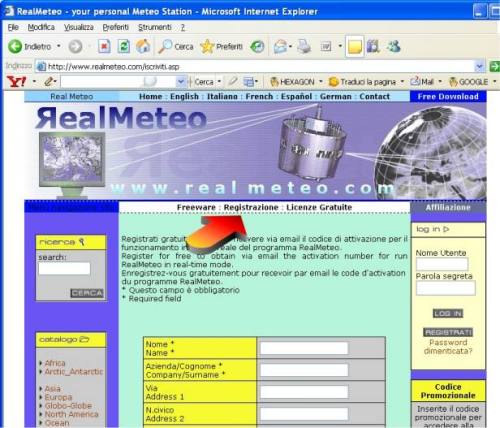This screenshot has width=500, height=428.
Task: Click the Via Address 1 form field
Action: click(304, 392)
